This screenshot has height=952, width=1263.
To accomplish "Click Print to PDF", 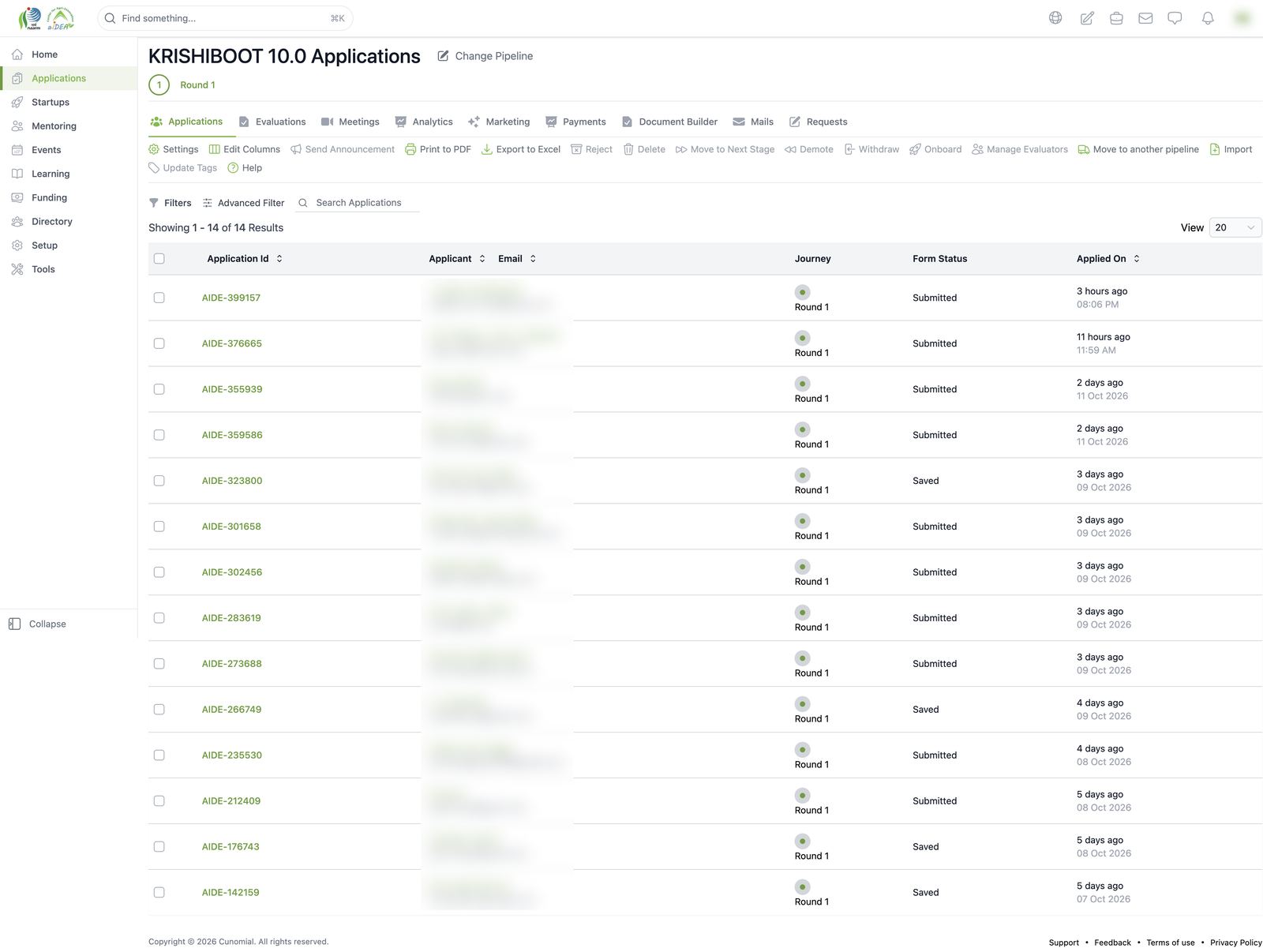I will point(438,149).
